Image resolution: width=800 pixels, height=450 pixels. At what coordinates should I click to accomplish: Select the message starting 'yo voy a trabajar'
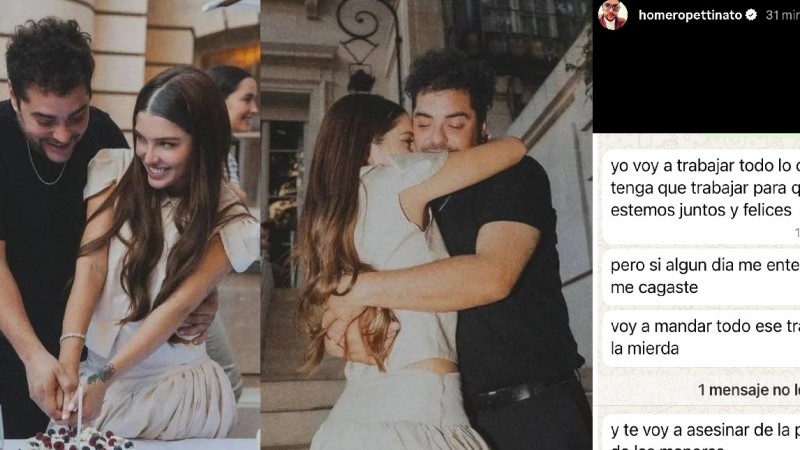[x=700, y=186]
